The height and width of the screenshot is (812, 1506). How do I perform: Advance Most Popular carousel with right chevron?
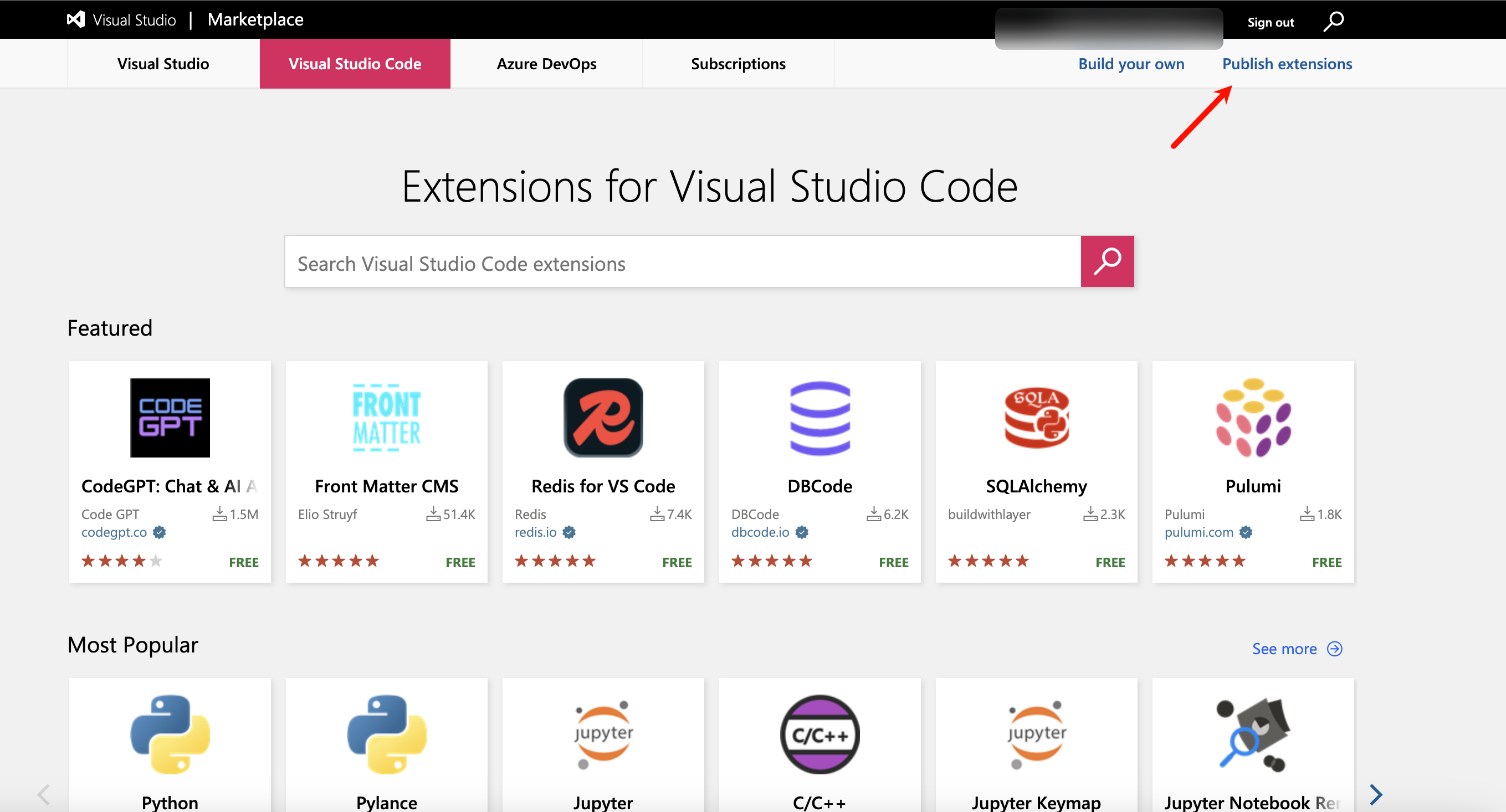pyautogui.click(x=1376, y=794)
